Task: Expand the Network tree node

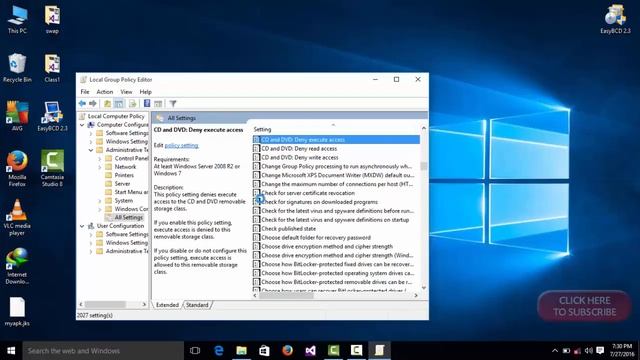Action: pyautogui.click(x=100, y=167)
